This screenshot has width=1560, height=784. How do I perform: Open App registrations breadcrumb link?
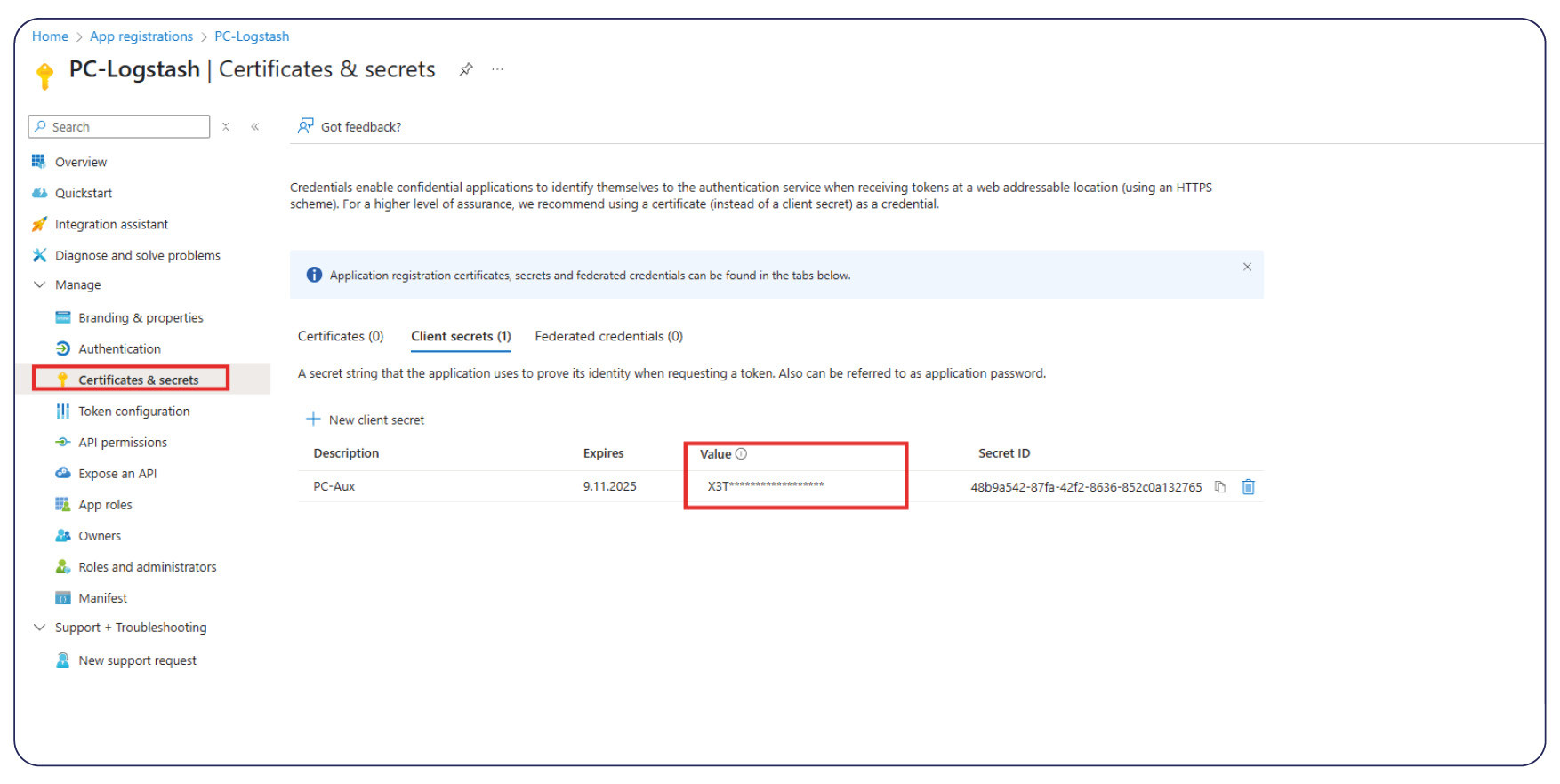141,36
